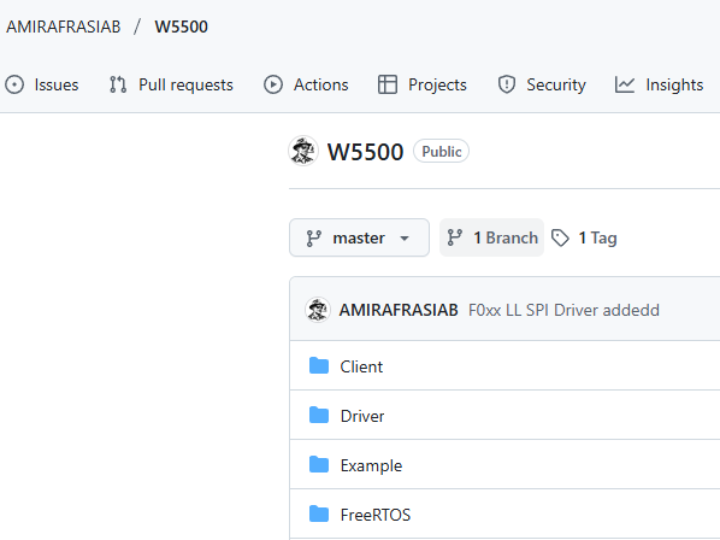Open the Pull requests tab

[x=185, y=85]
